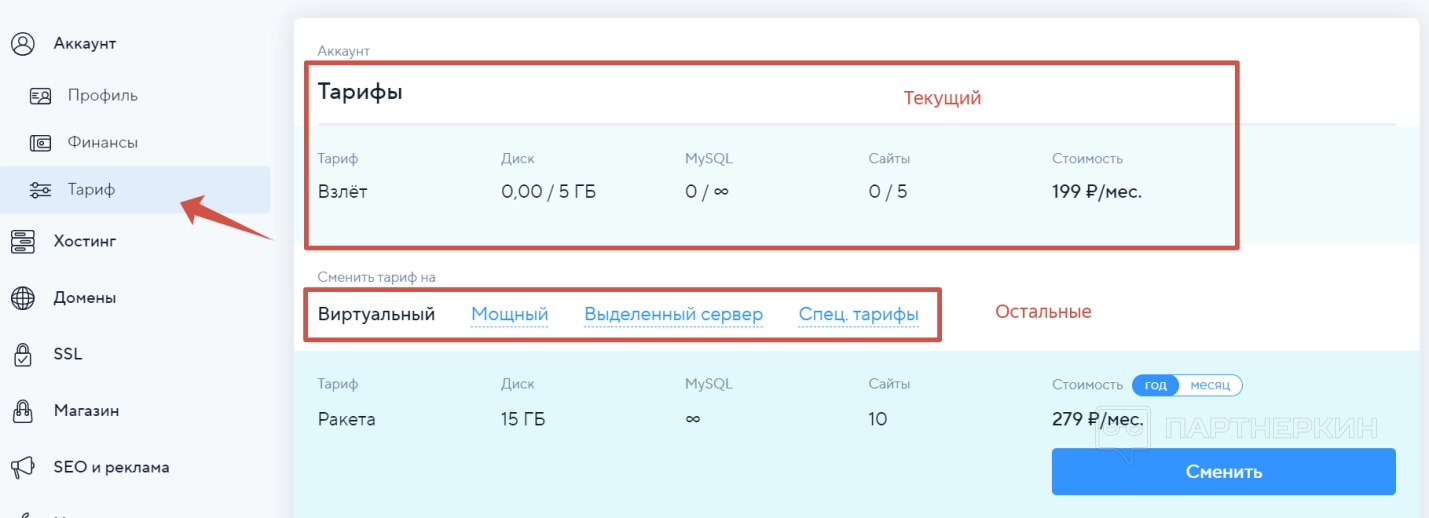Viewport: 1429px width, 518px height.
Task: Switch pricing toggle to 'месяц'
Action: pyautogui.click(x=1210, y=386)
